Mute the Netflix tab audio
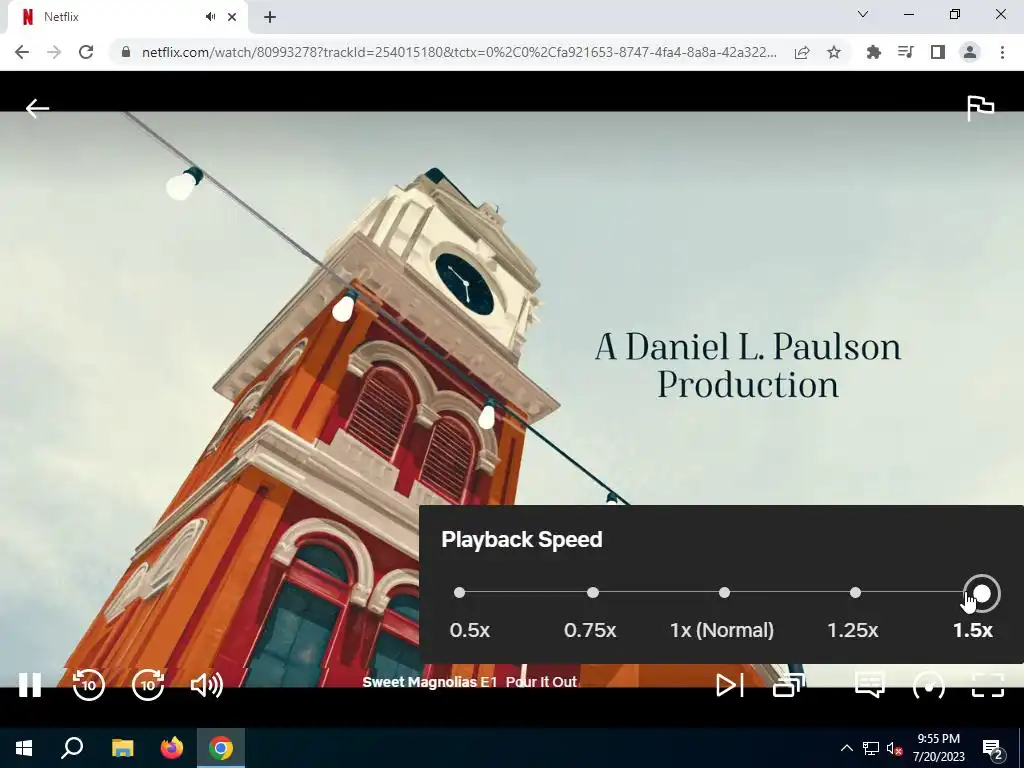The height and width of the screenshot is (768, 1024). [x=210, y=17]
